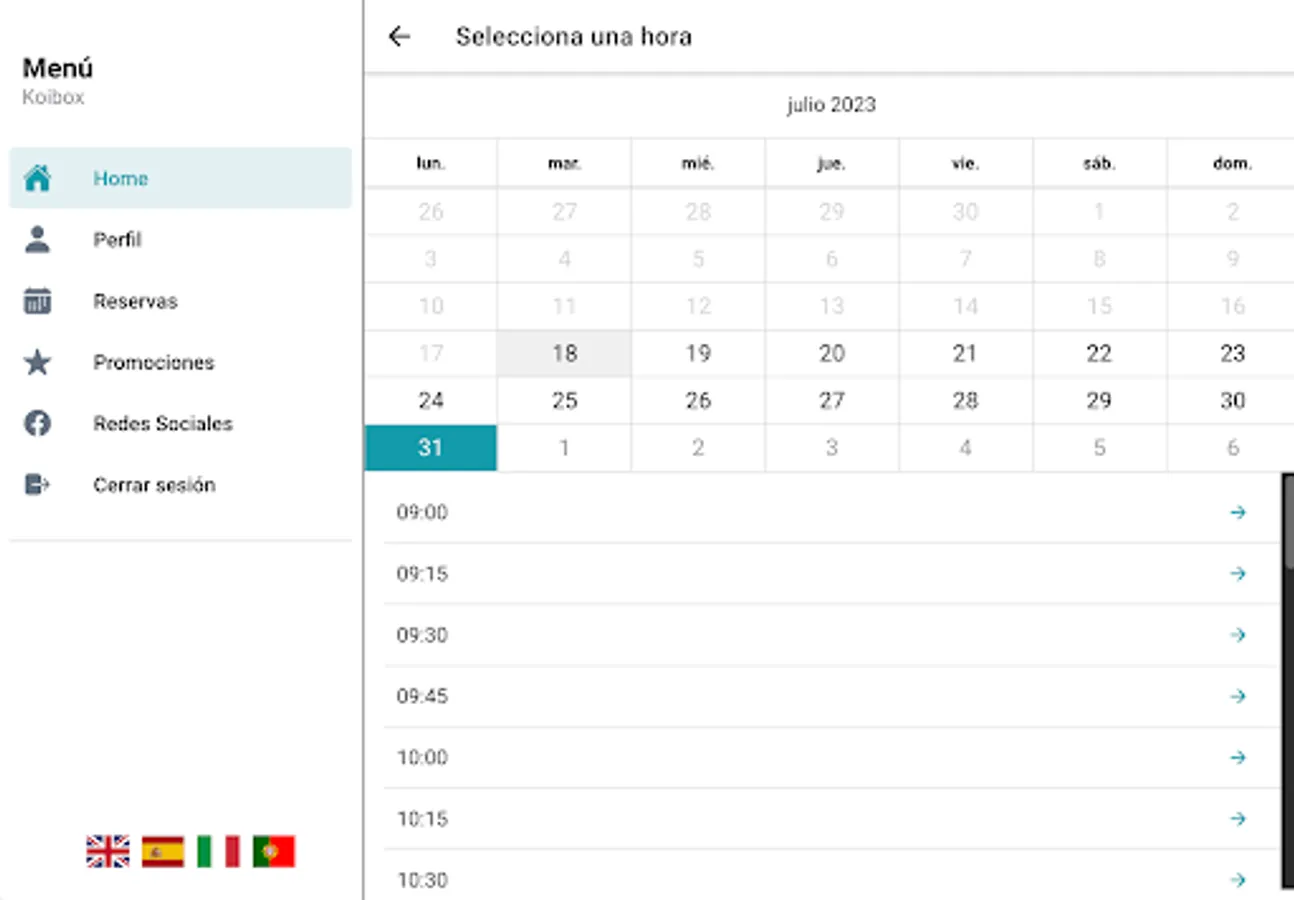The image size is (1294, 900).
Task: Click the Reservas calendar icon
Action: (x=37, y=301)
